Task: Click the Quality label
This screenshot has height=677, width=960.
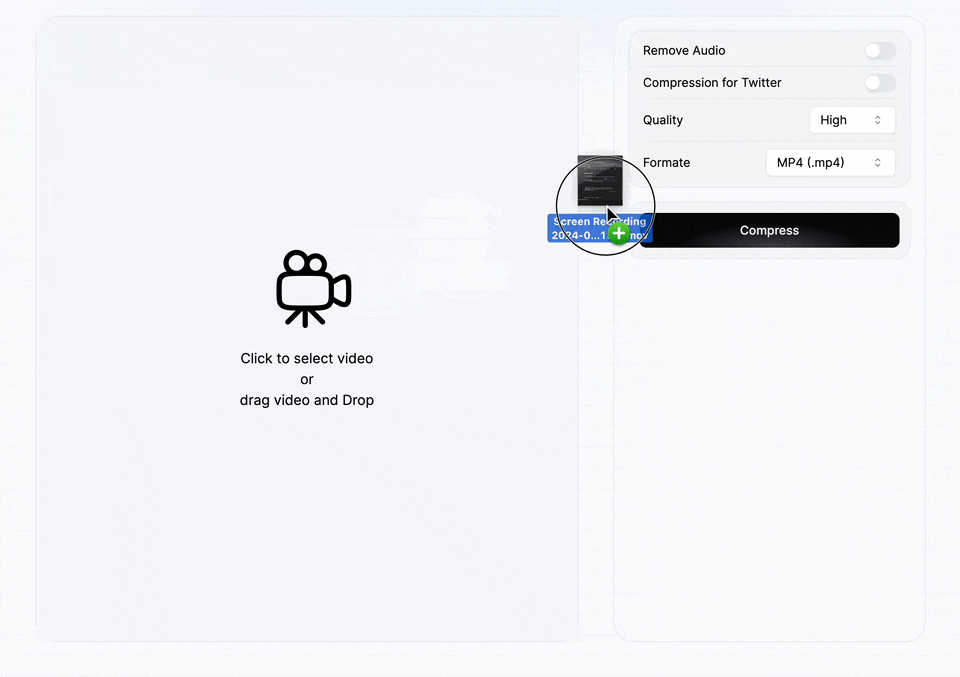Action: (662, 119)
